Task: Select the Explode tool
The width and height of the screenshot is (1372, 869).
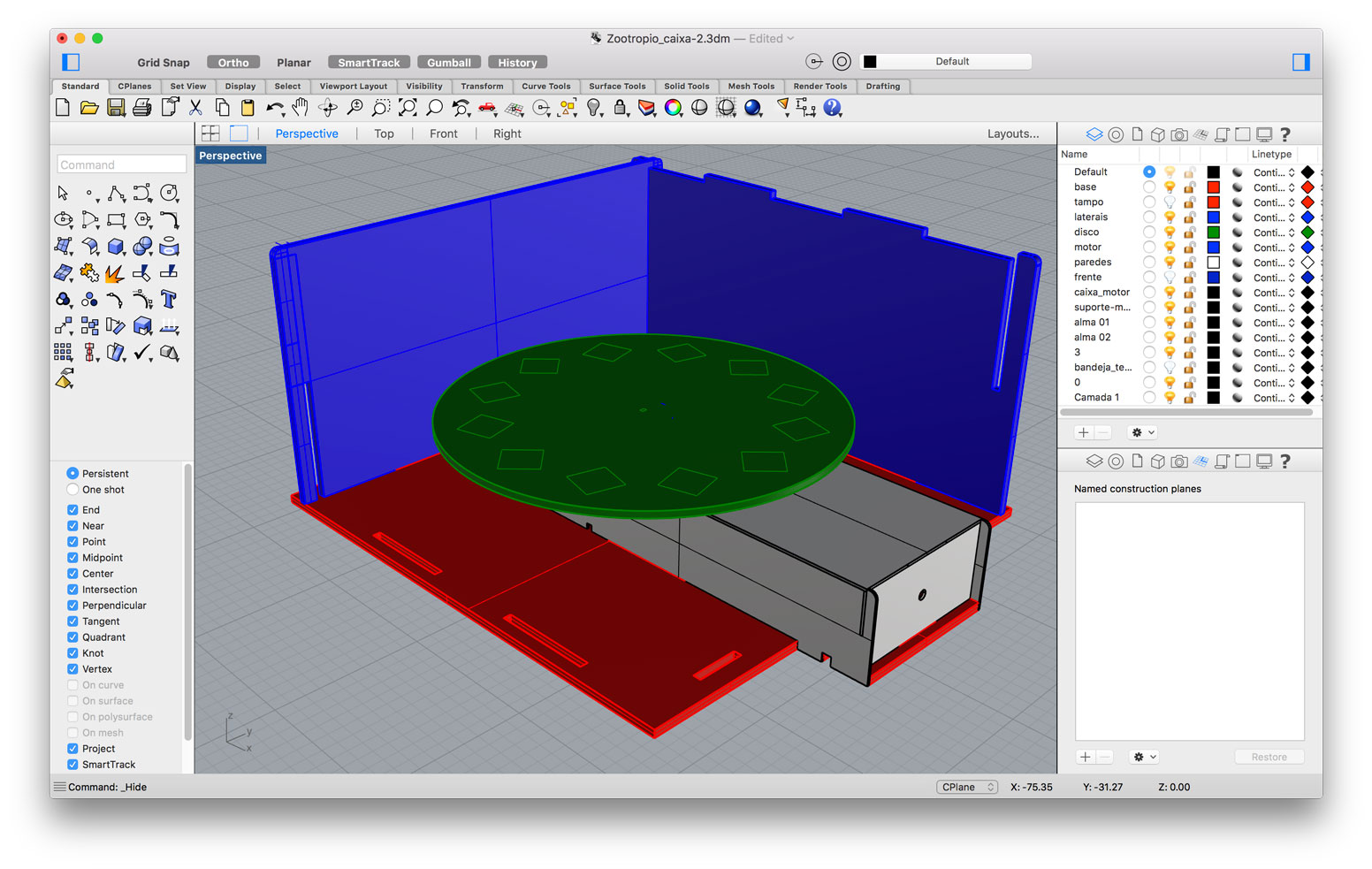Action: click(114, 273)
